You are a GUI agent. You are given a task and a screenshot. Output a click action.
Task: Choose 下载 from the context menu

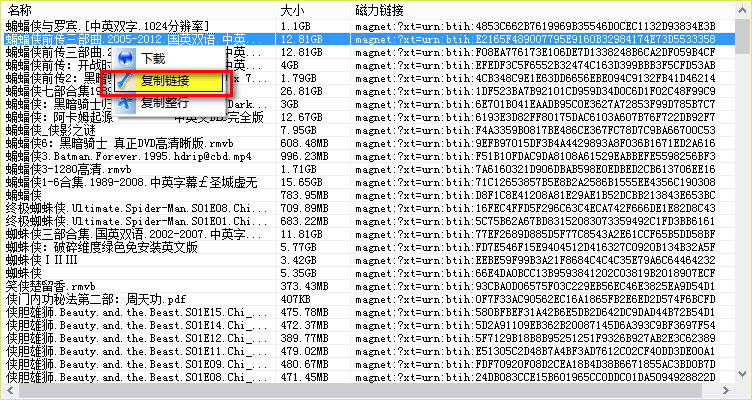[168, 59]
